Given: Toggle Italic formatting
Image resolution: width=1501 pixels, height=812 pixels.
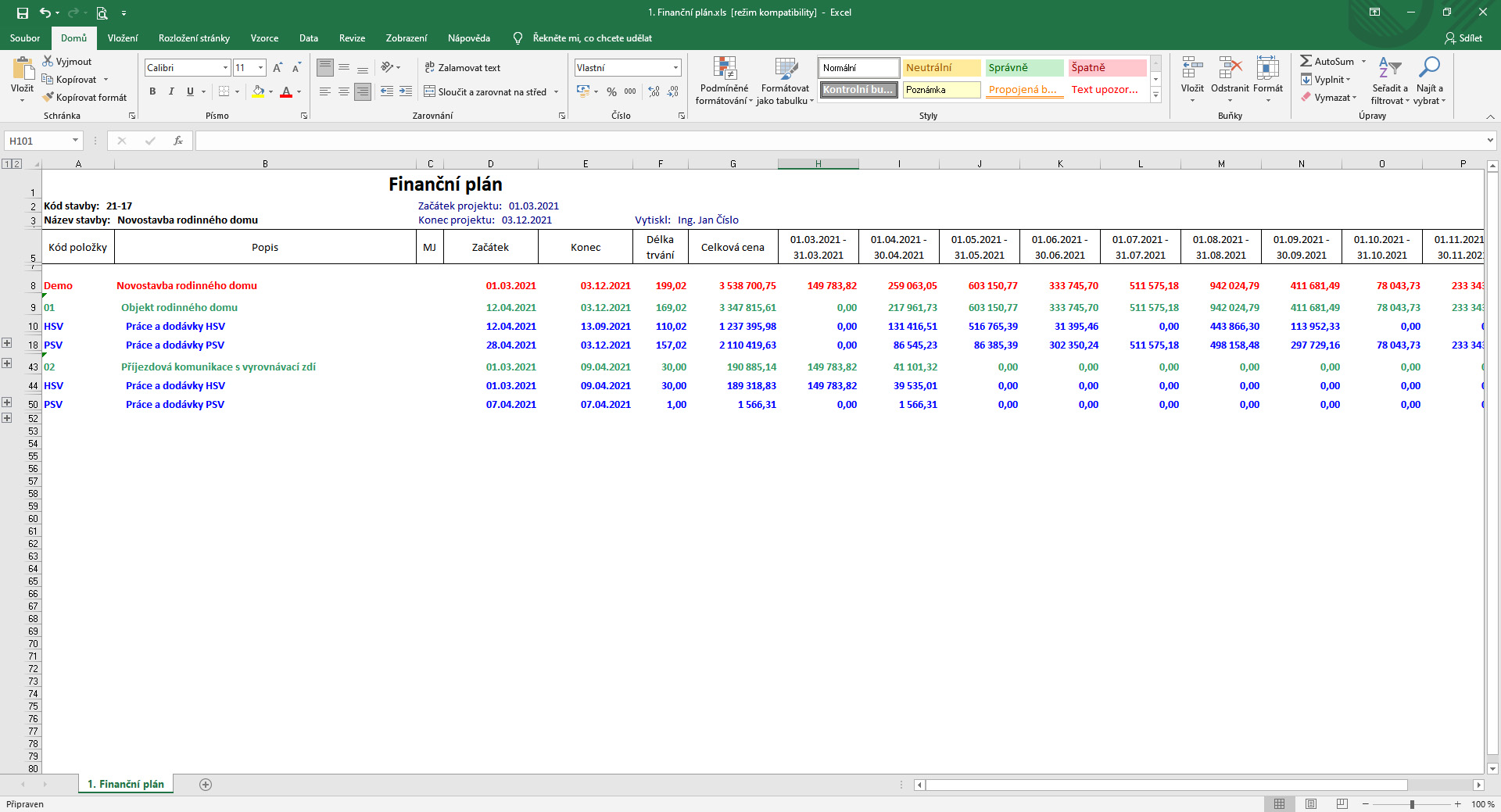Looking at the screenshot, I should [x=171, y=91].
